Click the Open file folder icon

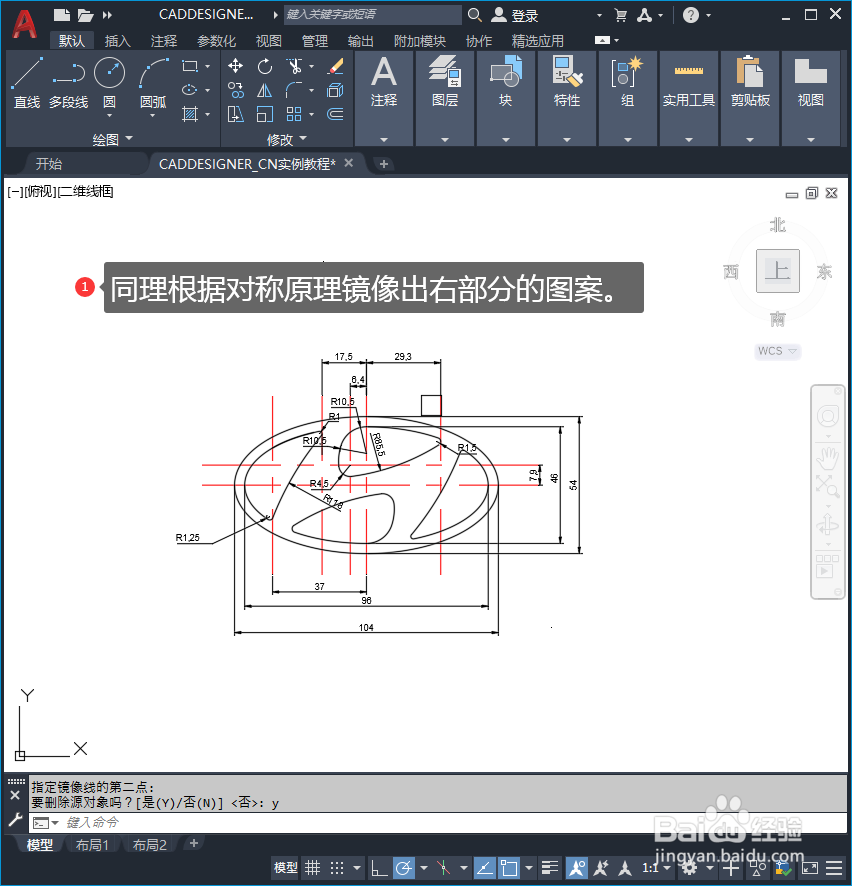(x=85, y=15)
